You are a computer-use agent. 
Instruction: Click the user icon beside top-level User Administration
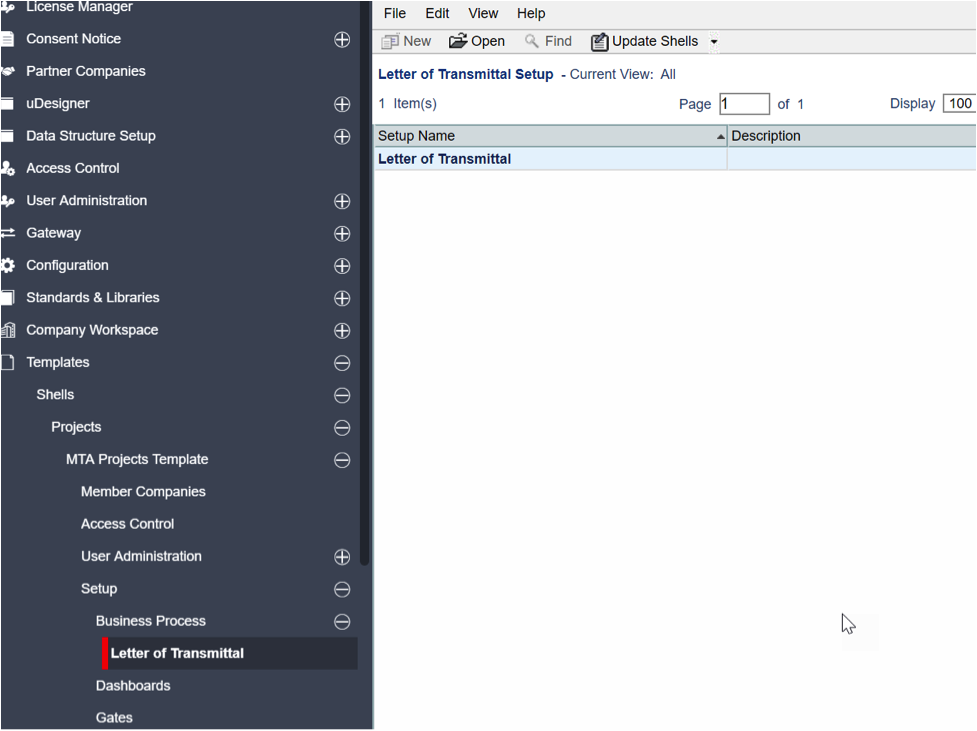coord(7,201)
